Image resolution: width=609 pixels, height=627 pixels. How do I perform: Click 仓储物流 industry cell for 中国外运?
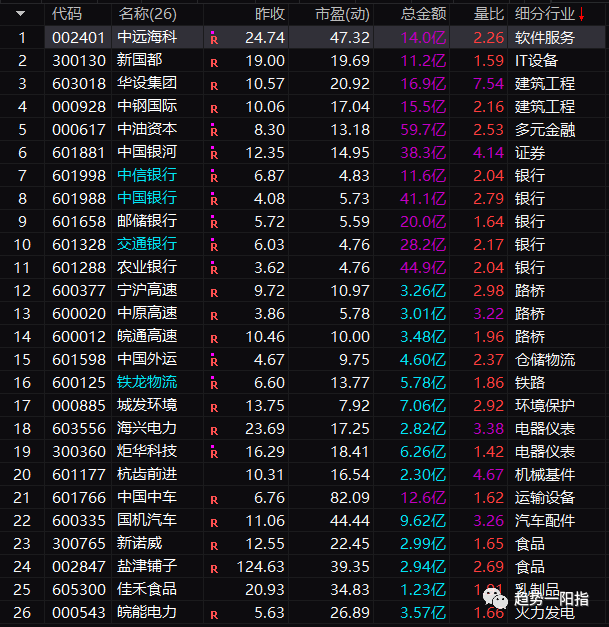coord(545,360)
